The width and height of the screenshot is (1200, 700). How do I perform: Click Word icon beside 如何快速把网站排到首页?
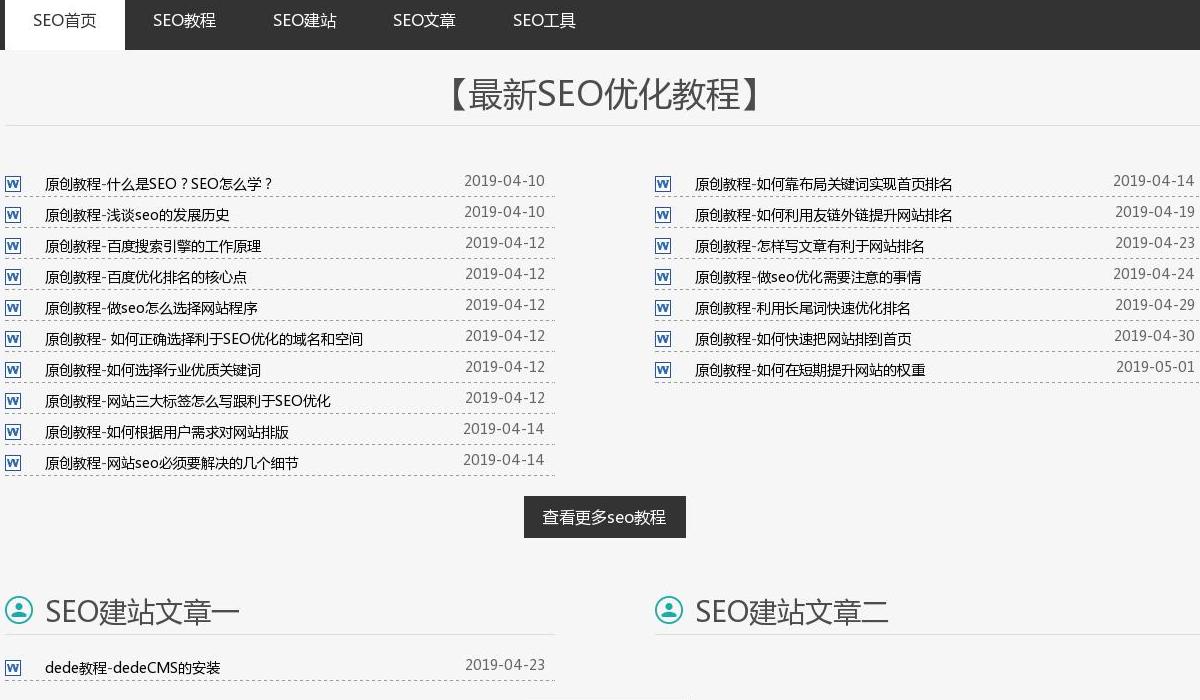[x=663, y=339]
